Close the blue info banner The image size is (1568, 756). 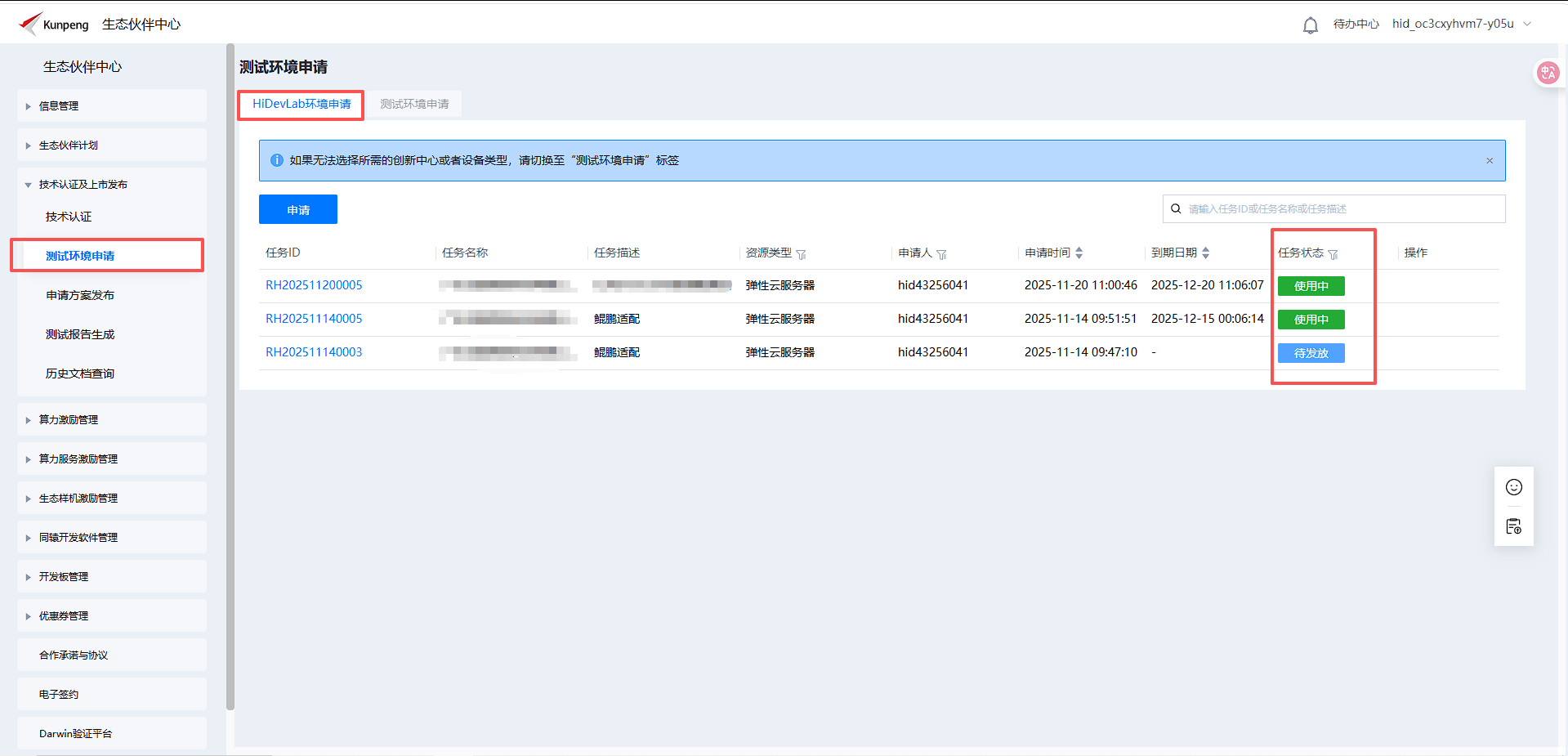click(1490, 161)
